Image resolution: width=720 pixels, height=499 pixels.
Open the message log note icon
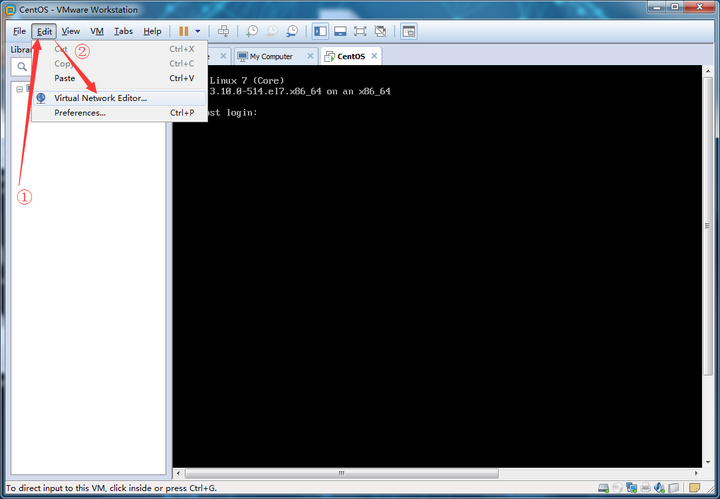tap(695, 488)
